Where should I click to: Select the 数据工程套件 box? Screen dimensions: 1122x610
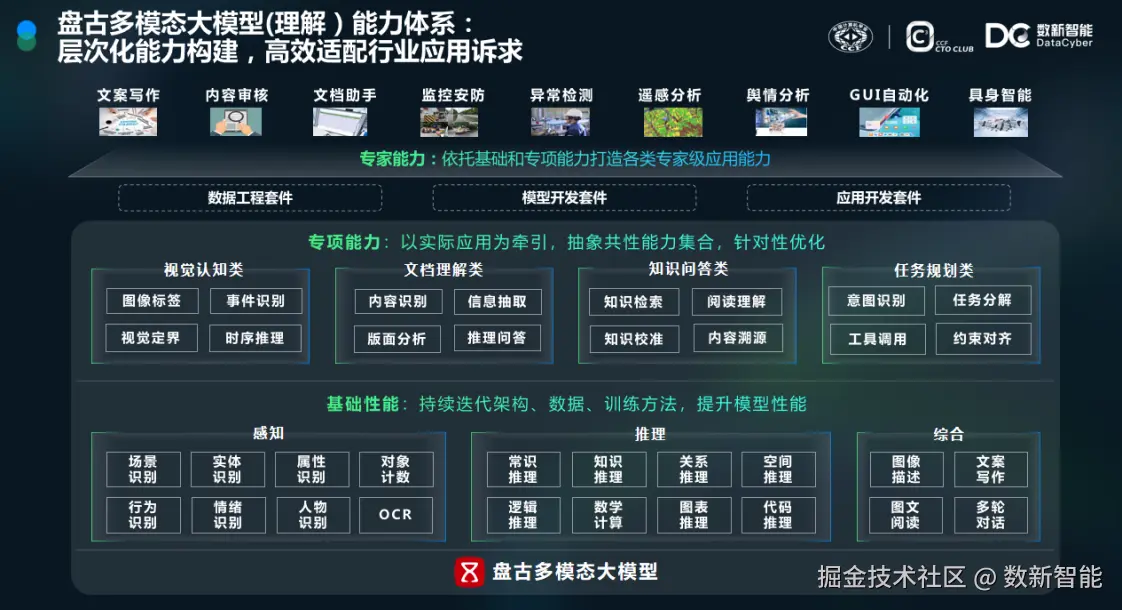[250, 198]
